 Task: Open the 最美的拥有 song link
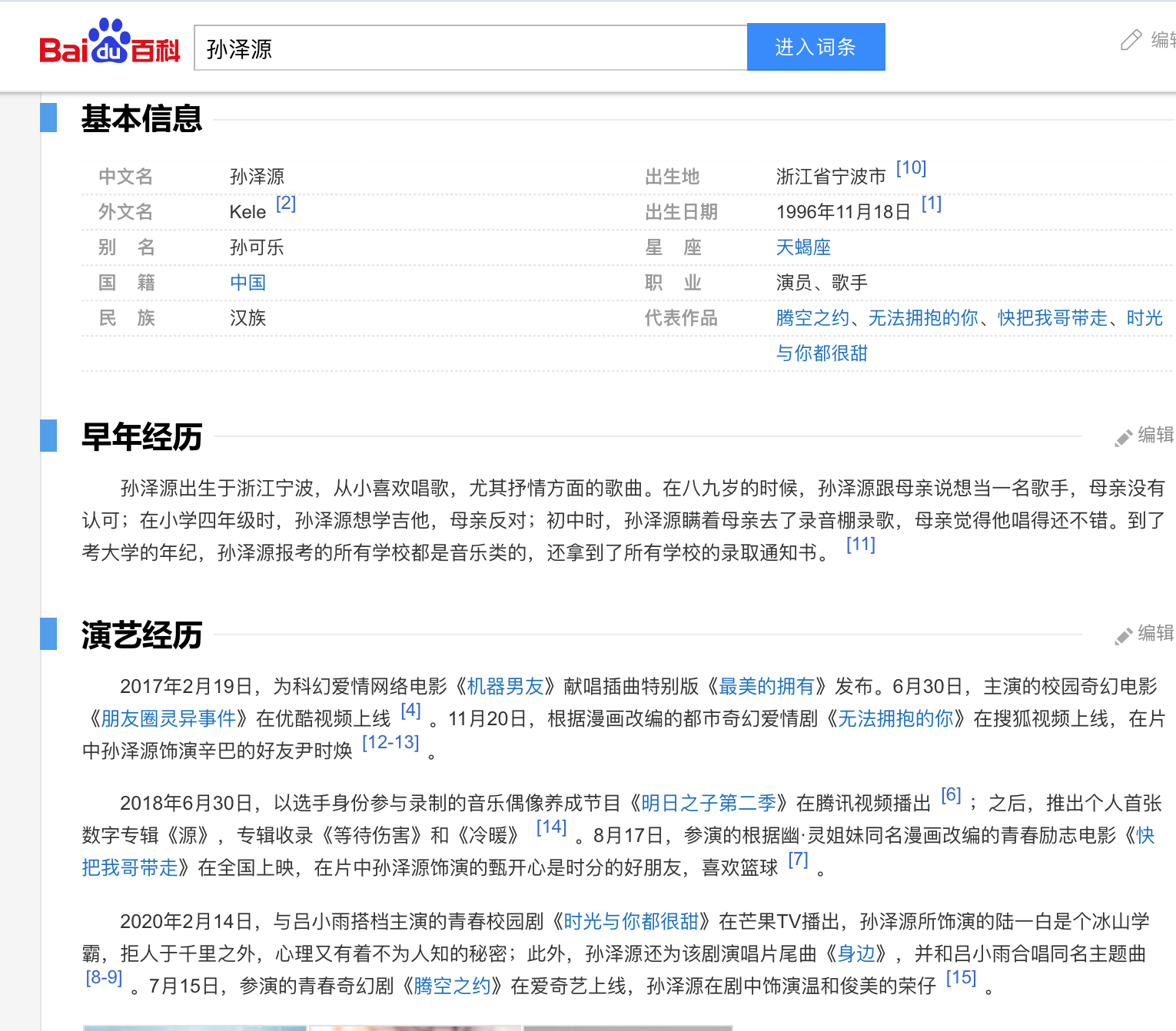coord(766,686)
